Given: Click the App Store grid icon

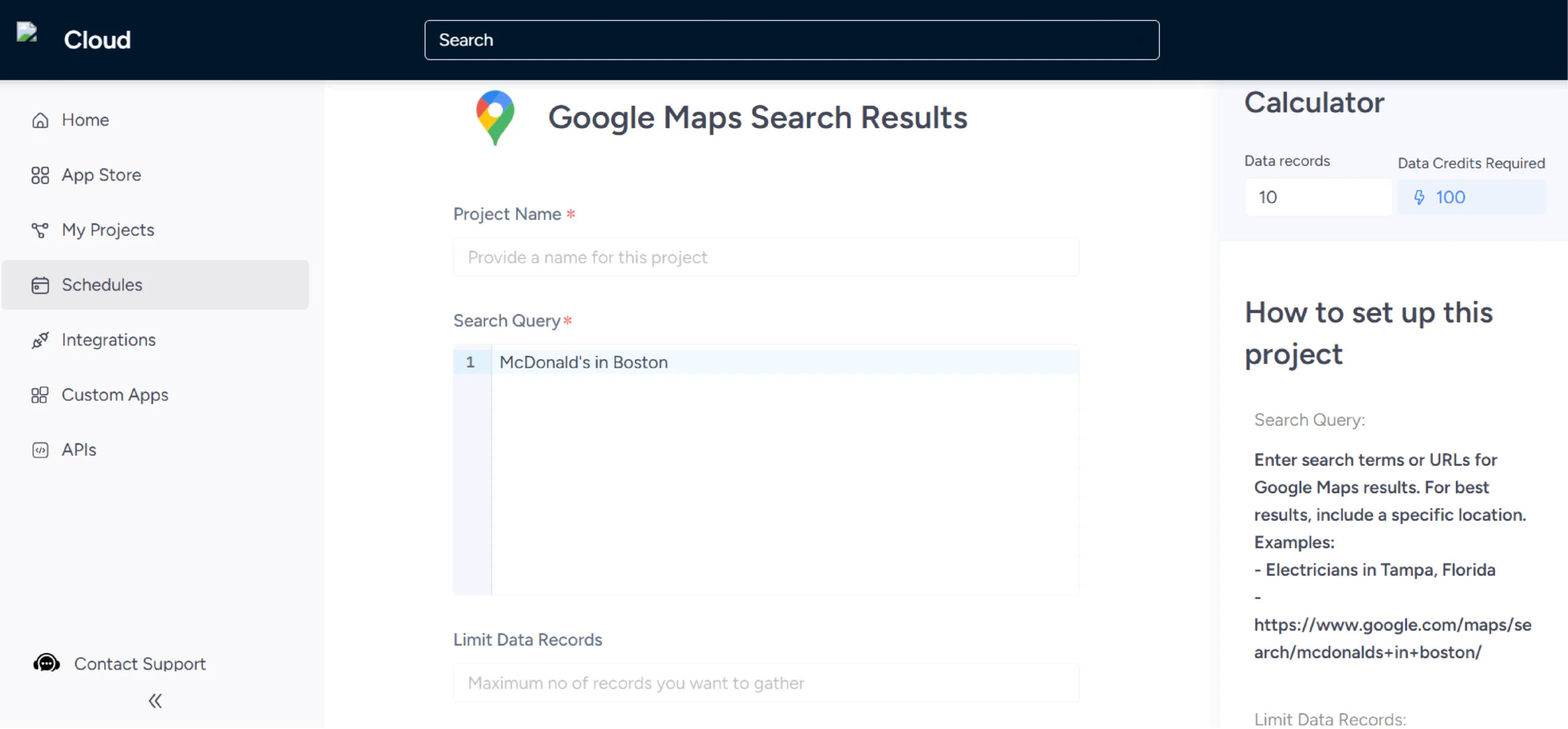Looking at the screenshot, I should coord(40,175).
